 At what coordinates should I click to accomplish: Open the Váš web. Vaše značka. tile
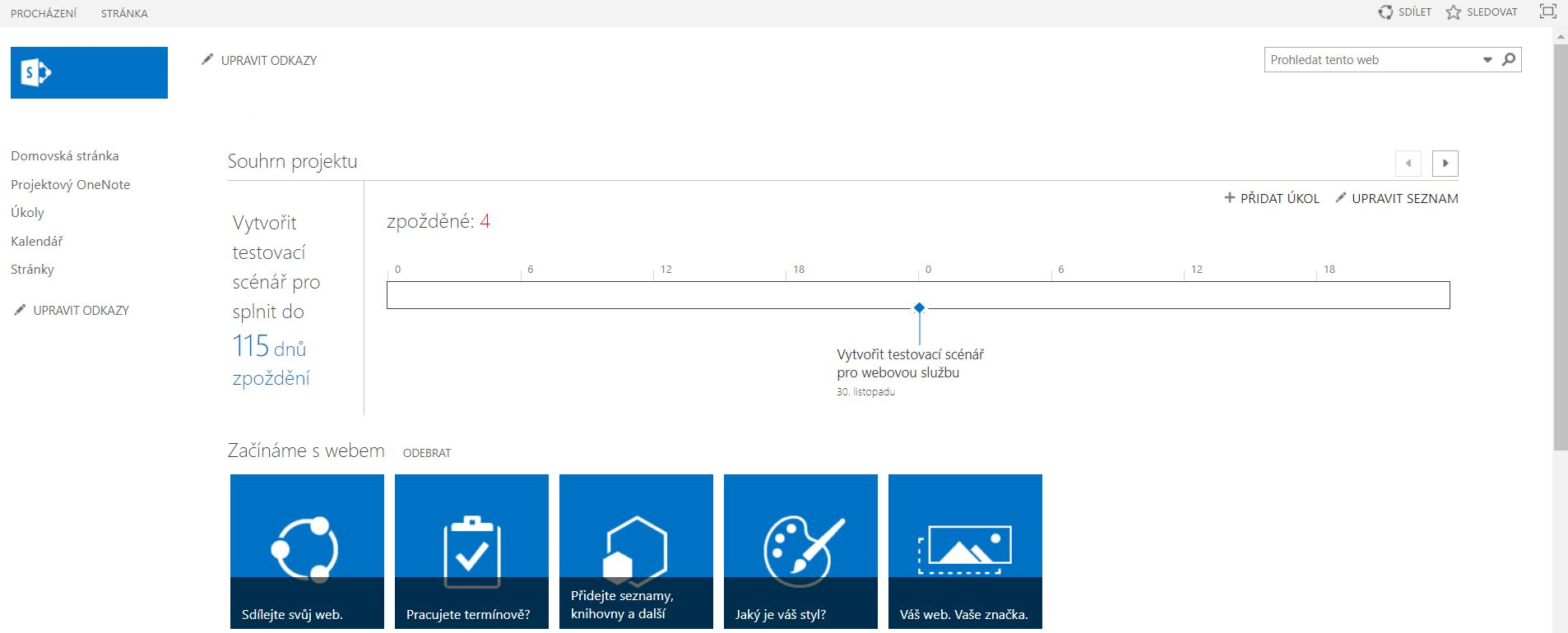965,552
